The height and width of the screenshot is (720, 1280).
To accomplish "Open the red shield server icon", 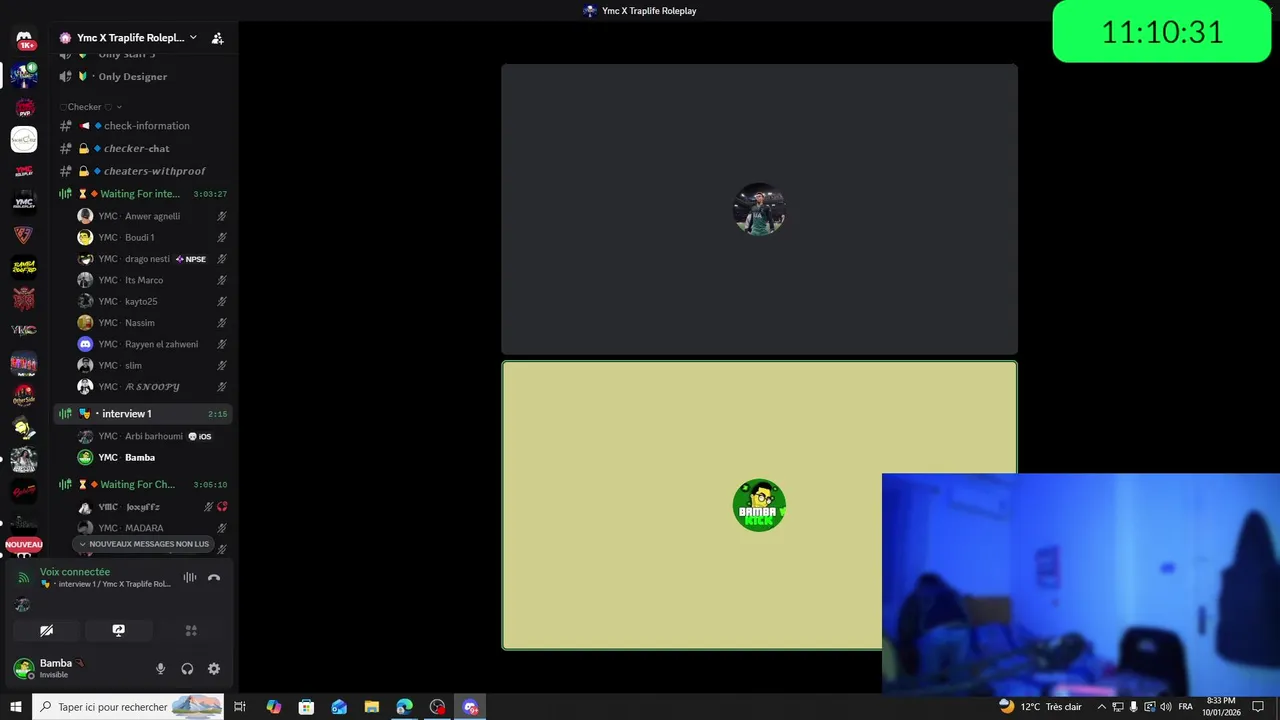I will click(24, 235).
